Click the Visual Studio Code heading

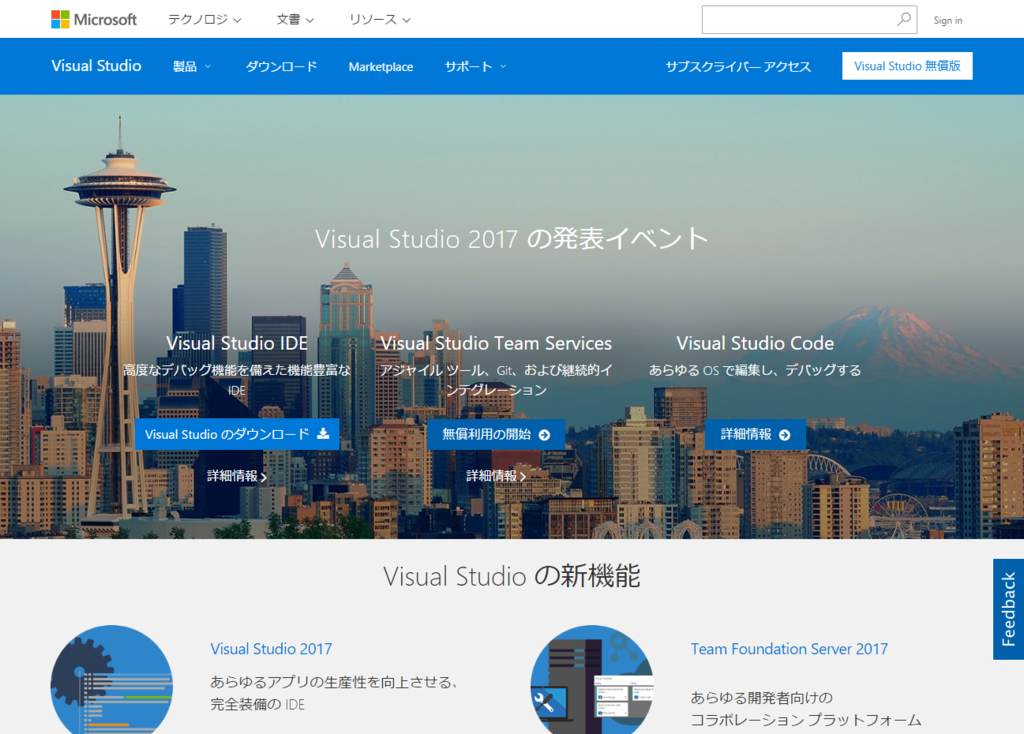755,343
